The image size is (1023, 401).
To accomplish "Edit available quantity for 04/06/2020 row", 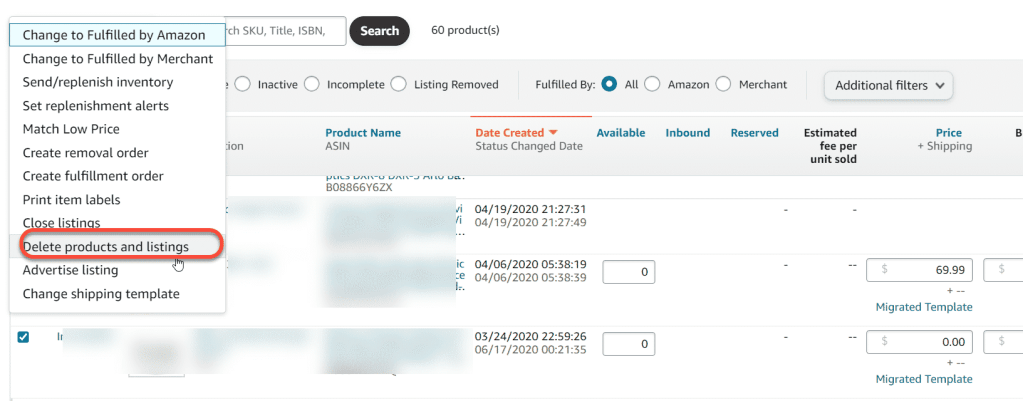I will click(x=628, y=272).
